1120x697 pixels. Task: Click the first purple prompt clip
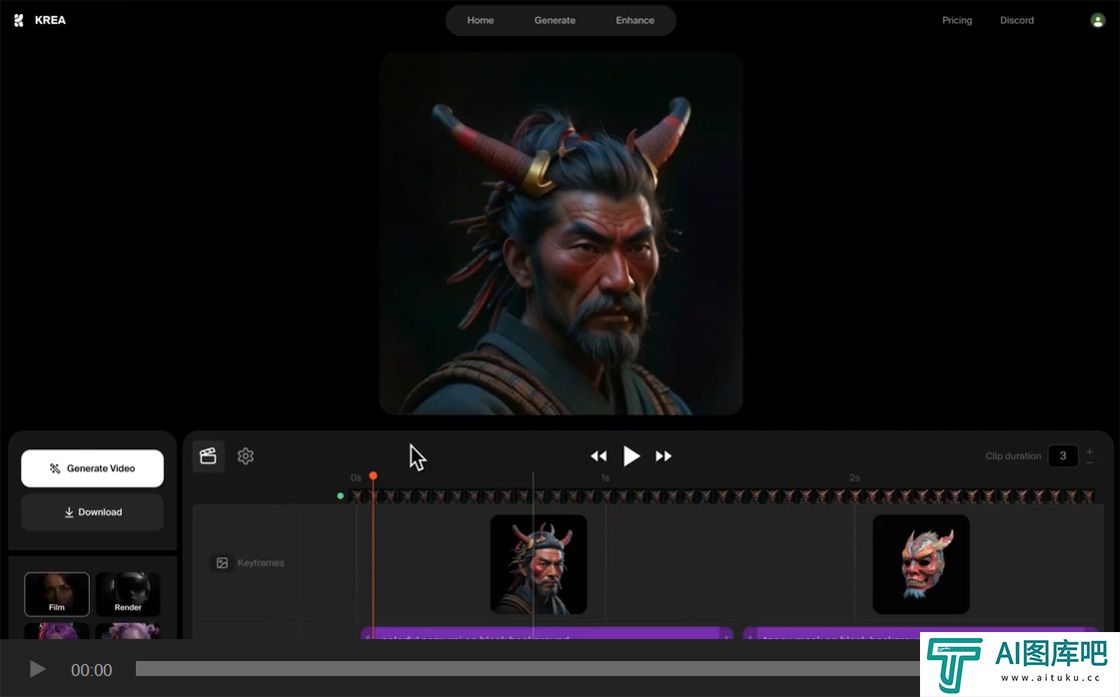click(x=547, y=633)
